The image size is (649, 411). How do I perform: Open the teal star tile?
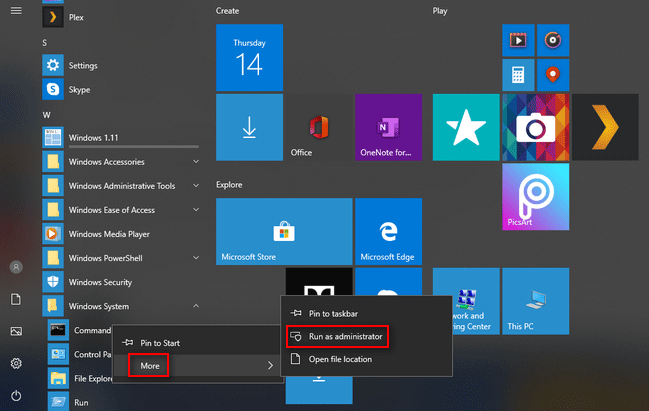click(466, 127)
